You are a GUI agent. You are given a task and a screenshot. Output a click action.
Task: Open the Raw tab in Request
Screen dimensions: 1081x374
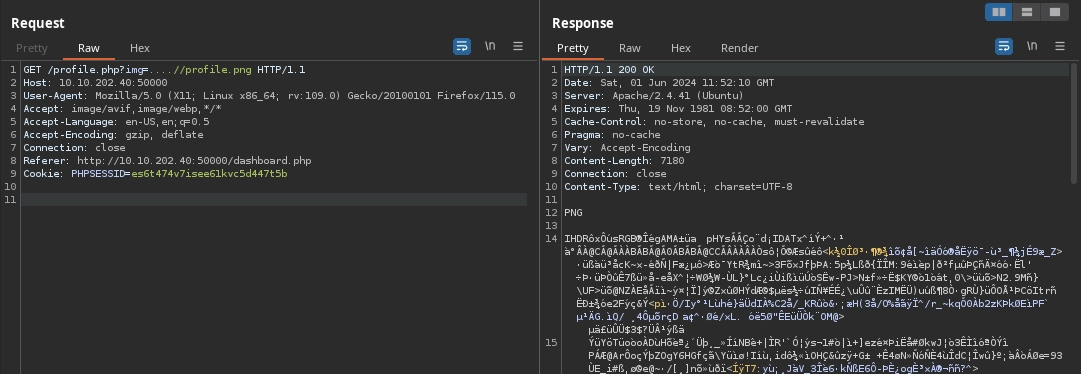pyautogui.click(x=88, y=48)
